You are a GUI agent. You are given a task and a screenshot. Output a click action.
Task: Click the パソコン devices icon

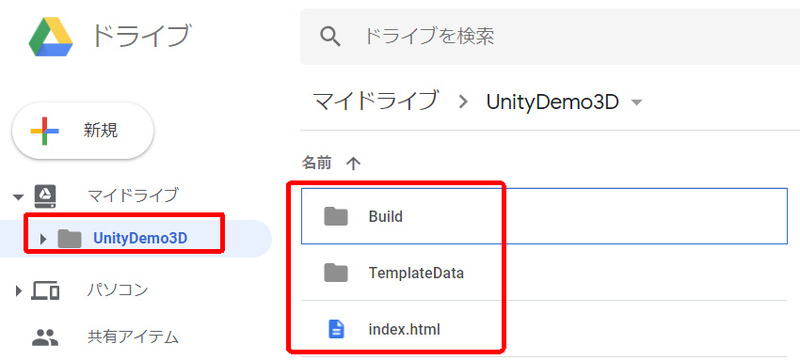pos(45,291)
